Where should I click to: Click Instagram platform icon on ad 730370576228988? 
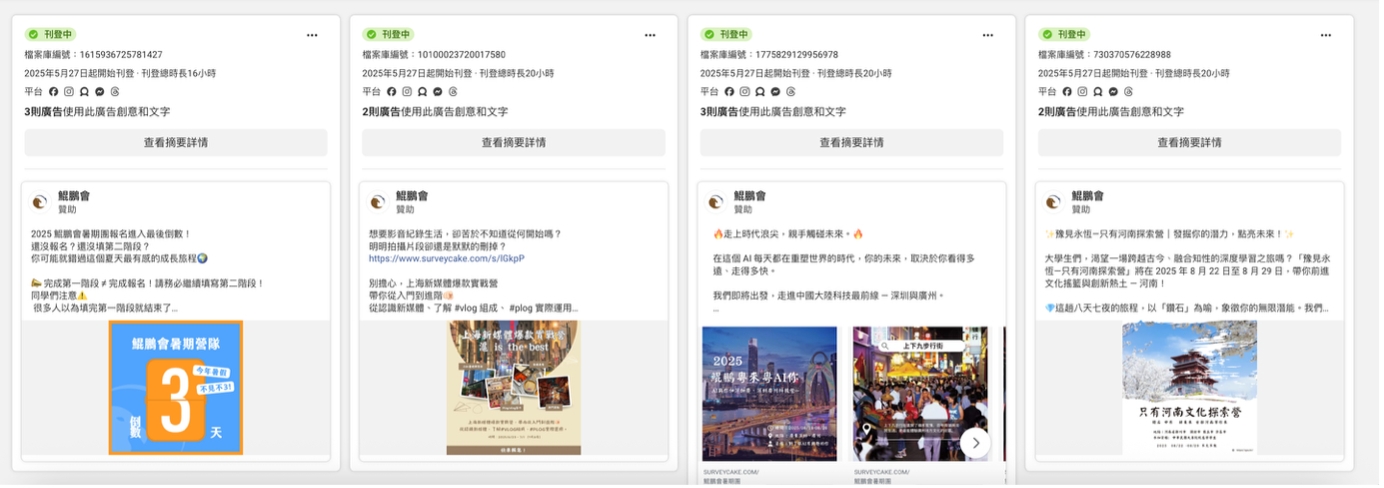click(1083, 92)
